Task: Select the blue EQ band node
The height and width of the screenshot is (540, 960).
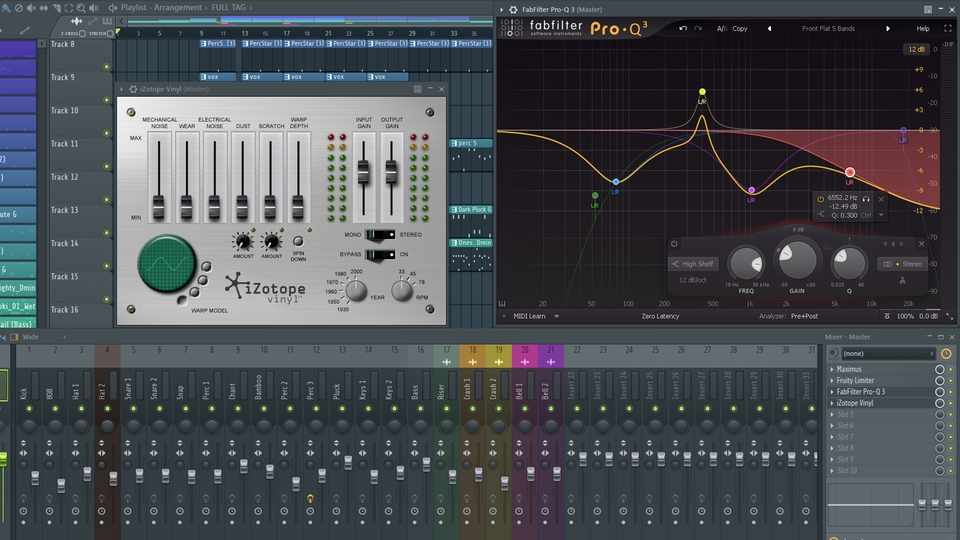Action: (x=616, y=182)
